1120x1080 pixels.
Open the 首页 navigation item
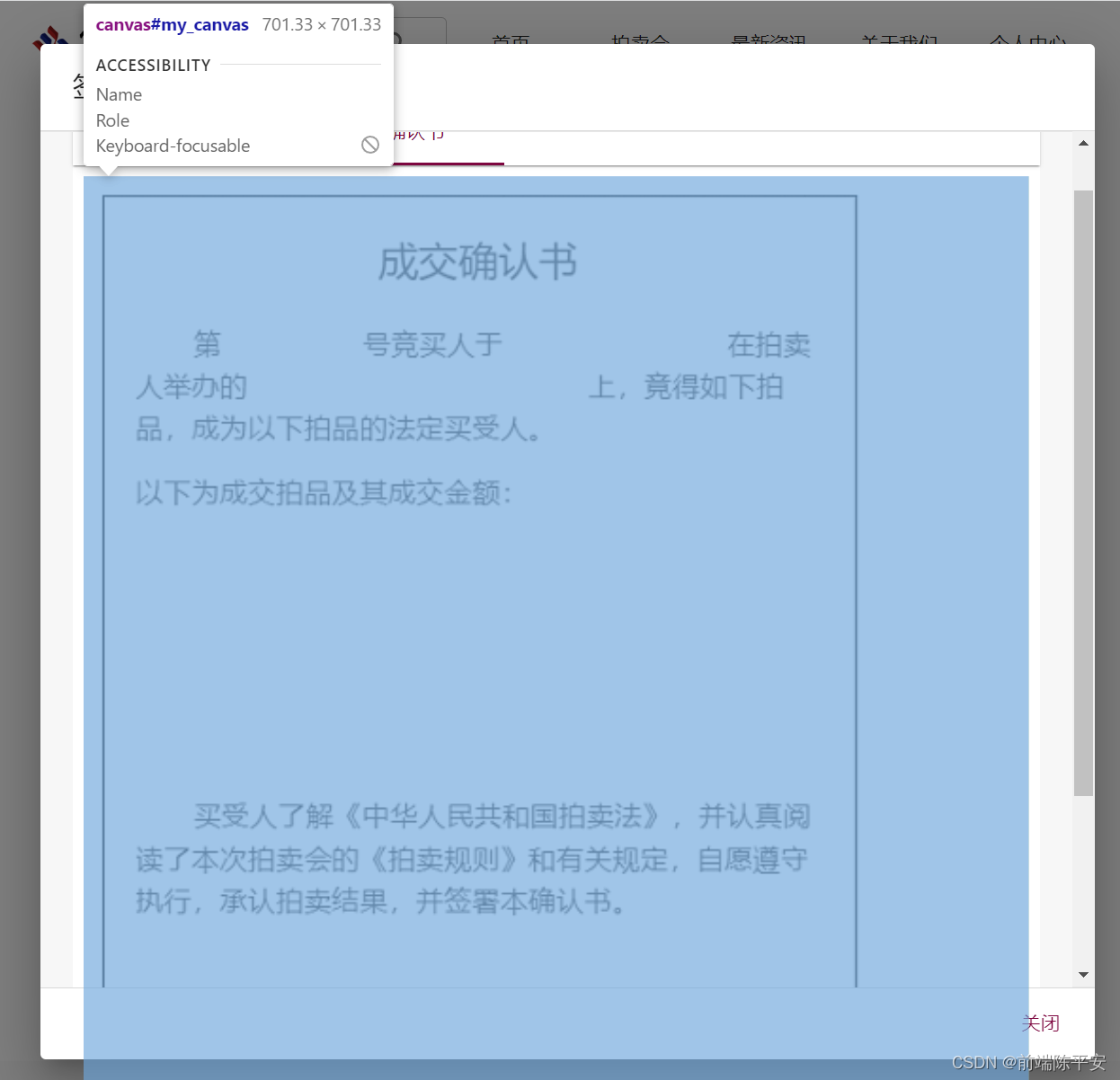tap(511, 42)
